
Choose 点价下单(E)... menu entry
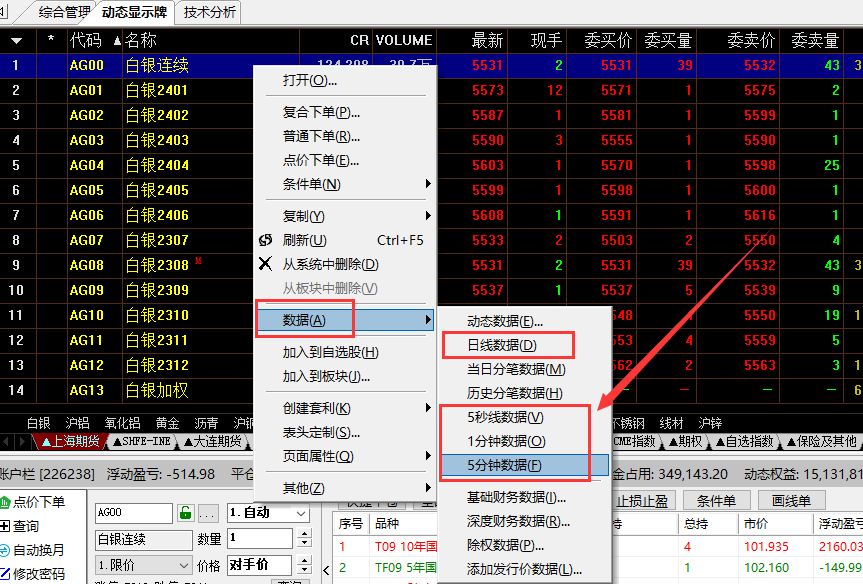[x=345, y=160]
